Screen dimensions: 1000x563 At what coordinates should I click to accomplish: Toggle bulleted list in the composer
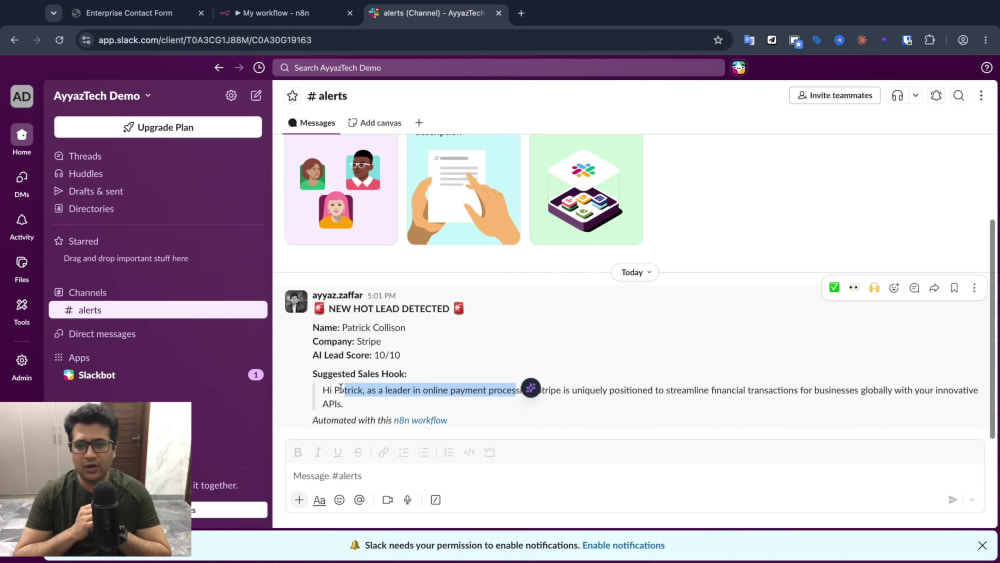(x=424, y=453)
